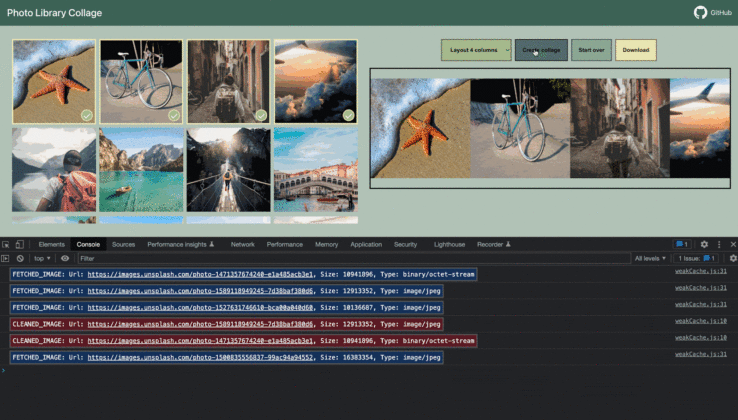This screenshot has width=738, height=420.
Task: Click the messages badge icon showing 1
Action: coord(682,244)
